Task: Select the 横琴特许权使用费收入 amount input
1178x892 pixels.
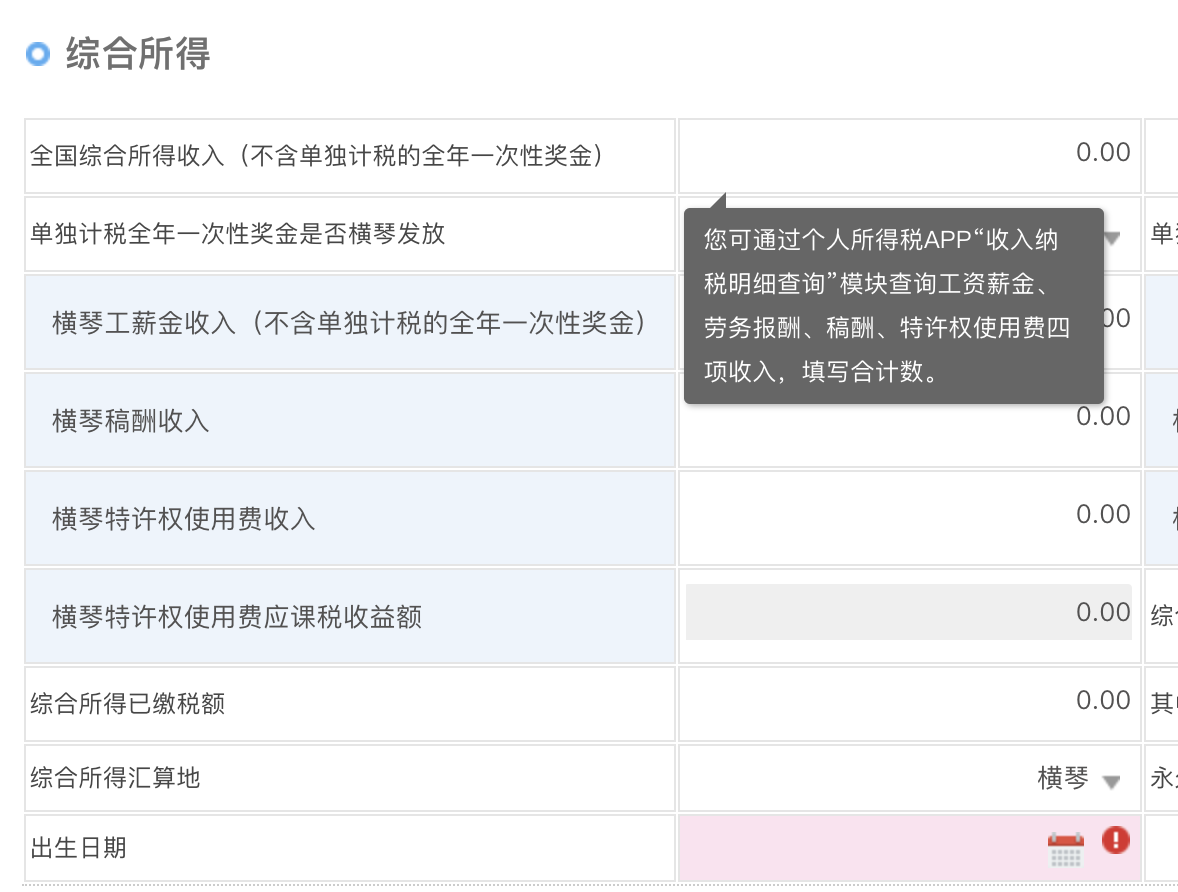Action: (908, 516)
